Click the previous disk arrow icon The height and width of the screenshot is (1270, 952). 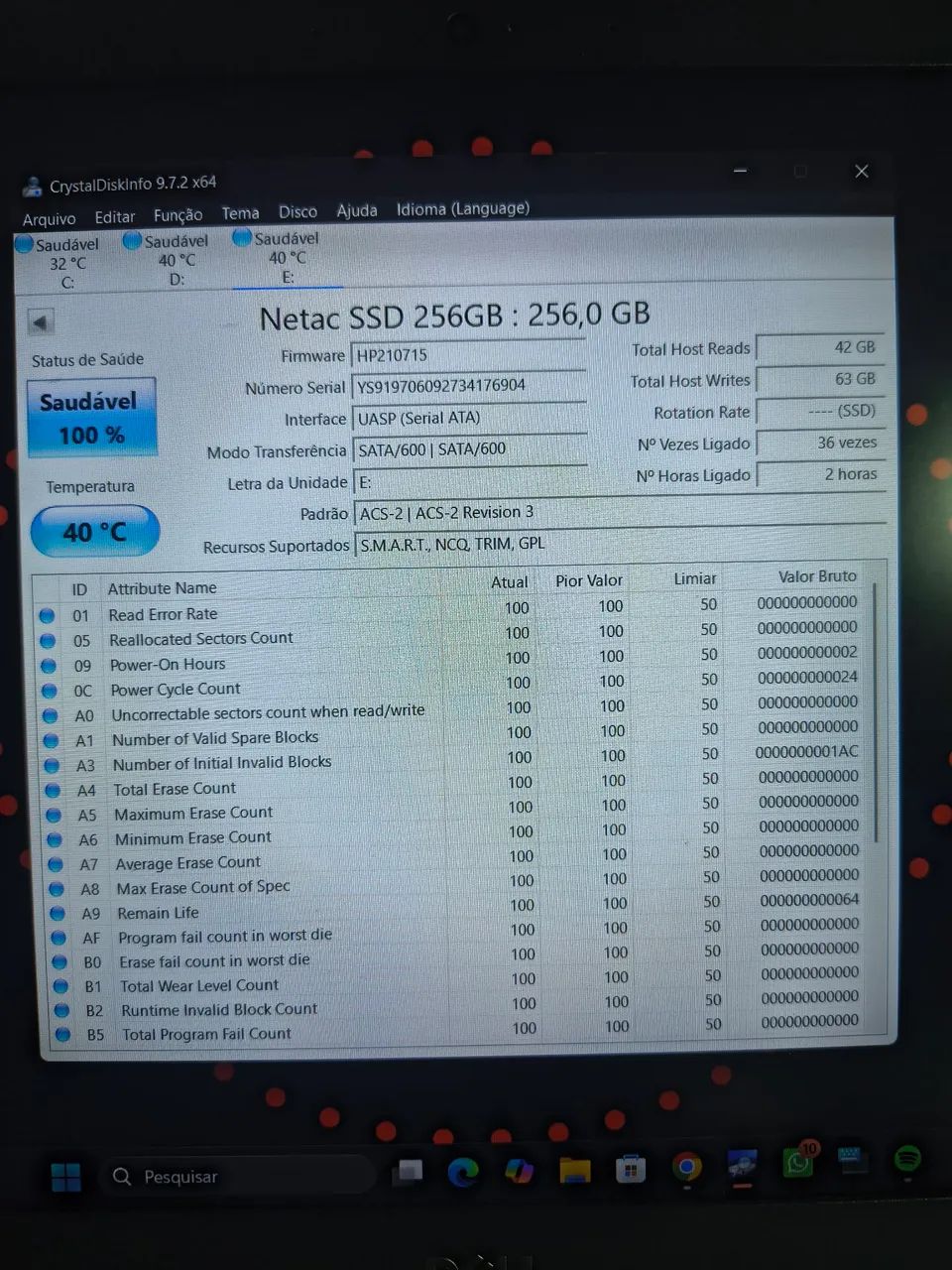[41, 322]
